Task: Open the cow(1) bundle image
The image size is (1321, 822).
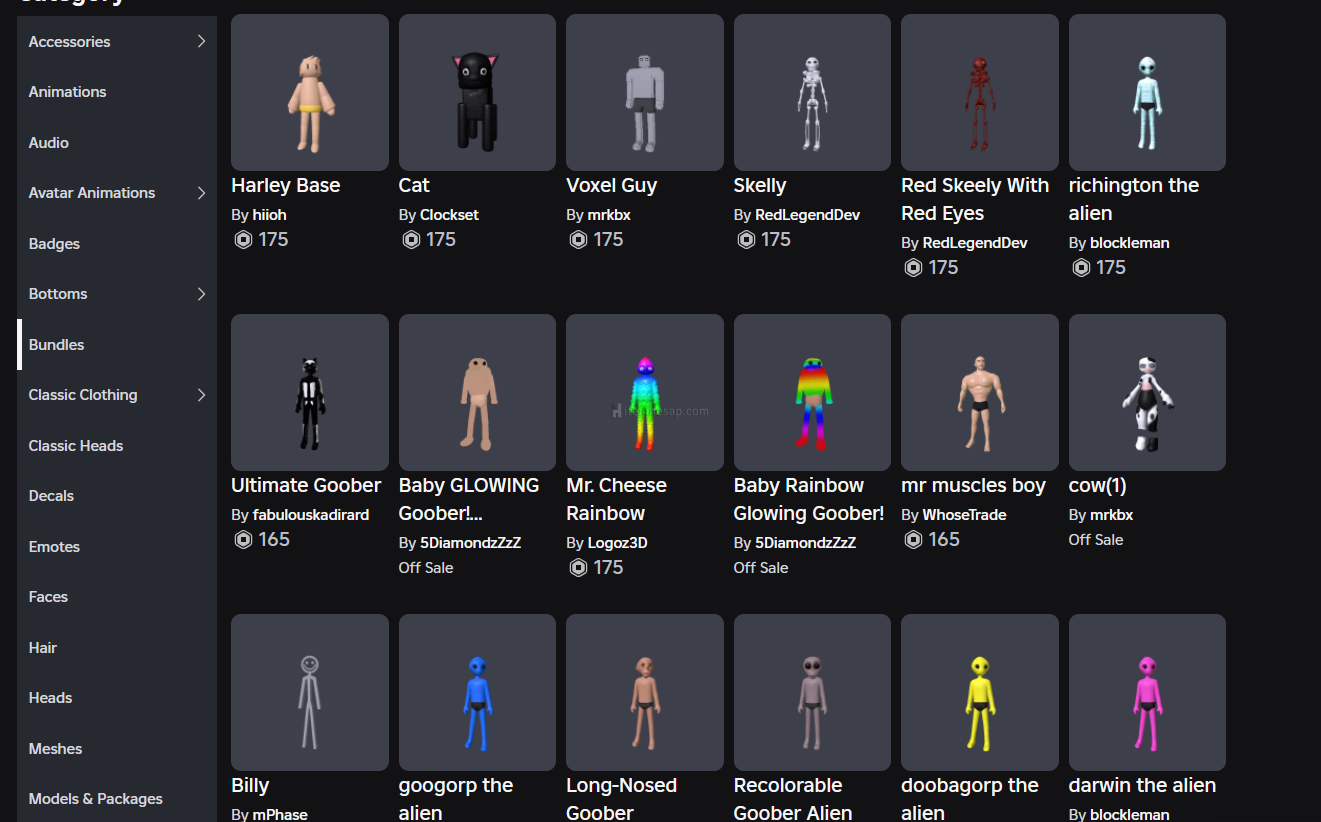Action: tap(1146, 392)
